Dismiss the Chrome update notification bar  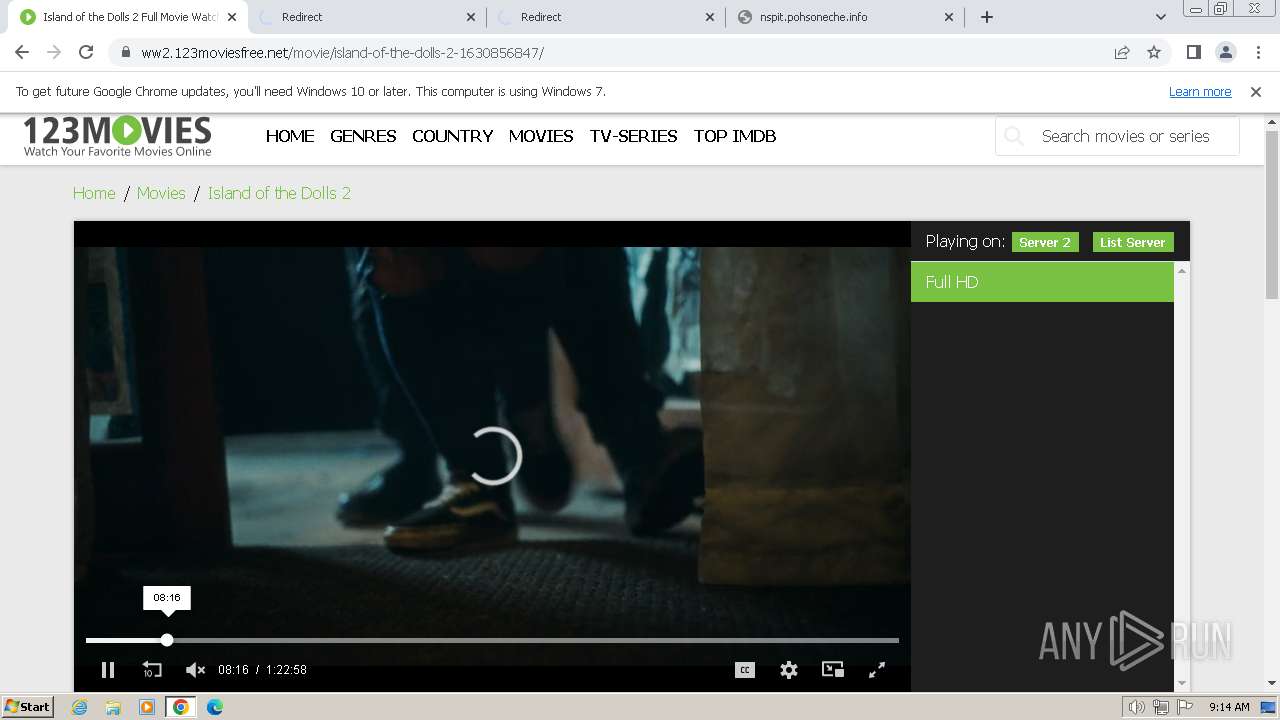point(1256,91)
